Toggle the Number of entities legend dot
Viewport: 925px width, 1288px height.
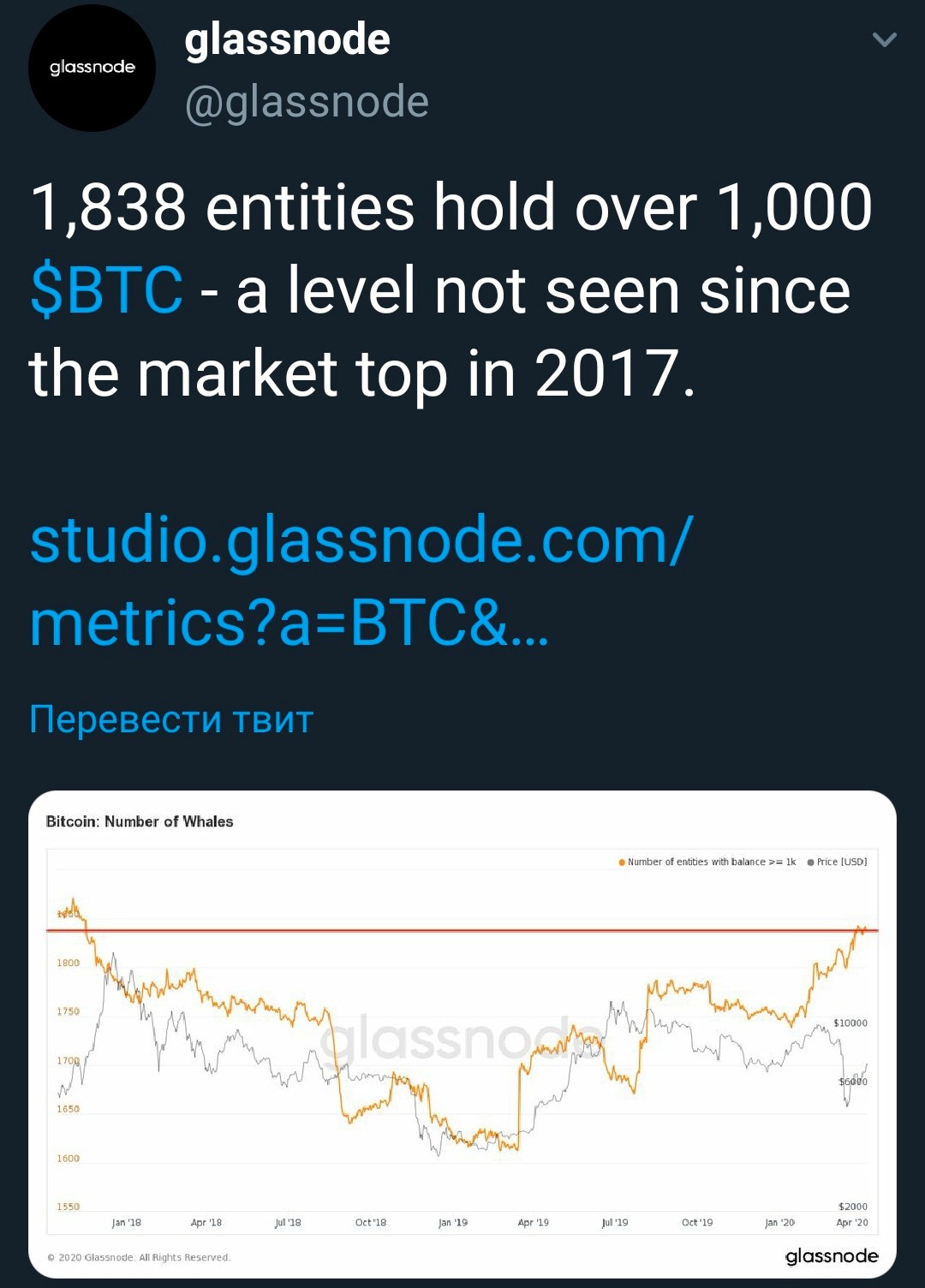click(622, 862)
